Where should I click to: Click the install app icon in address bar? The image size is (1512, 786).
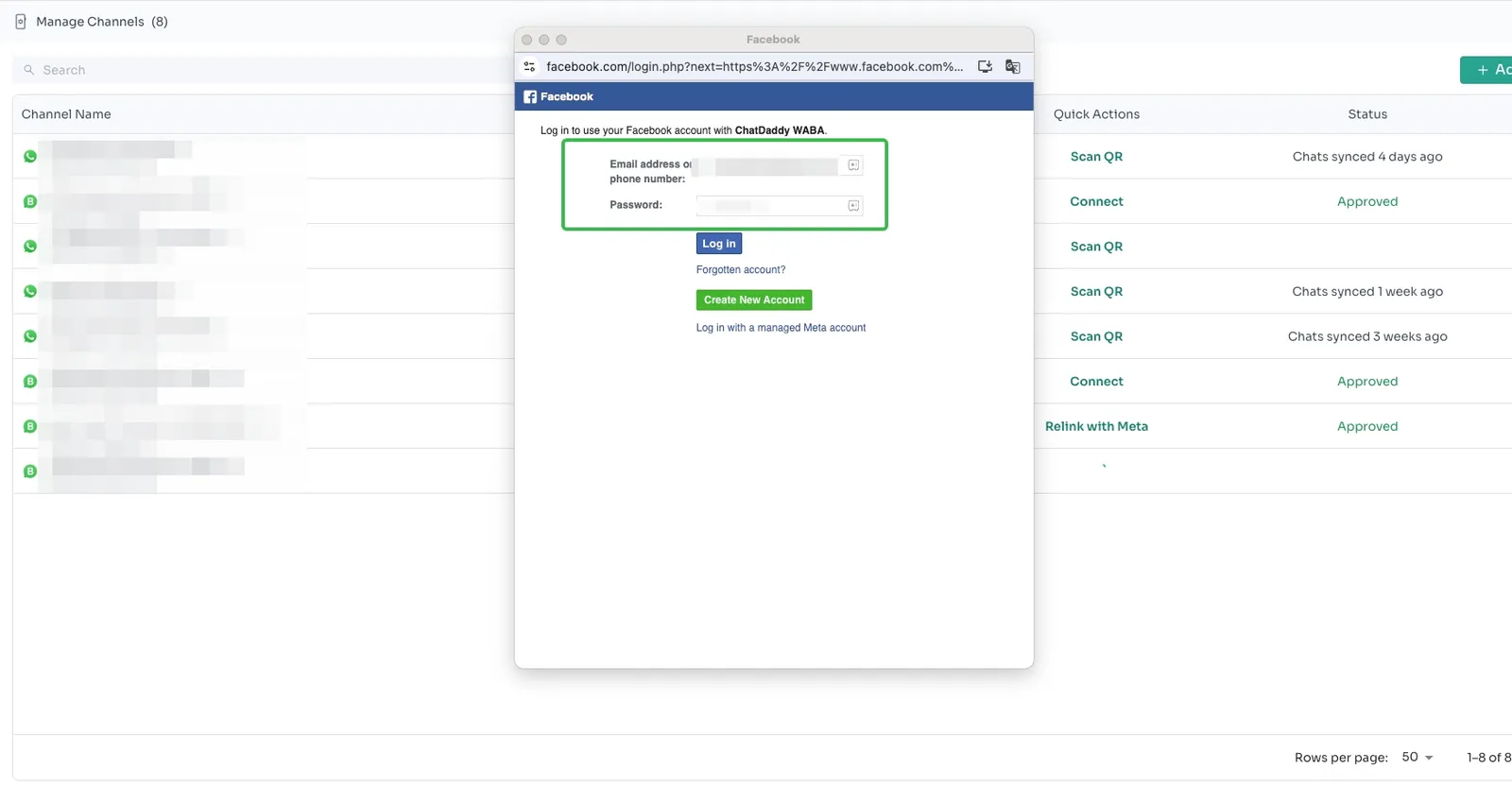[985, 67]
